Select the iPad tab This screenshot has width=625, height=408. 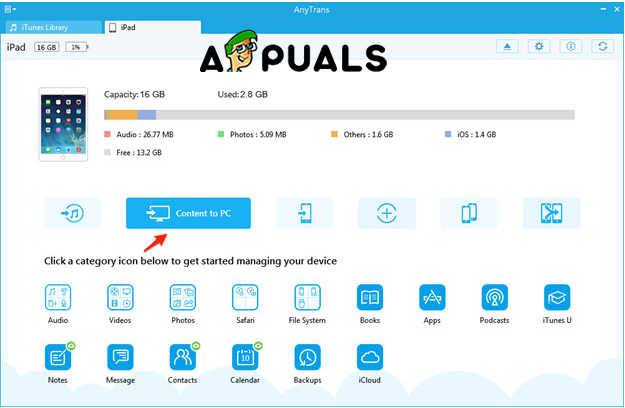pos(153,27)
